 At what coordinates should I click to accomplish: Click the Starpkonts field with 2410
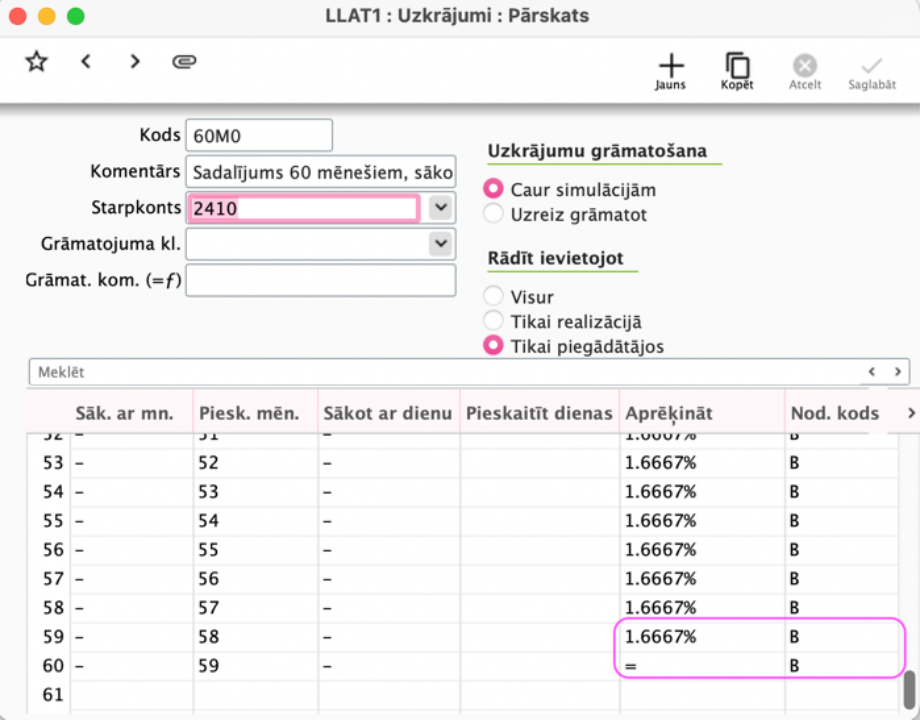(x=303, y=208)
